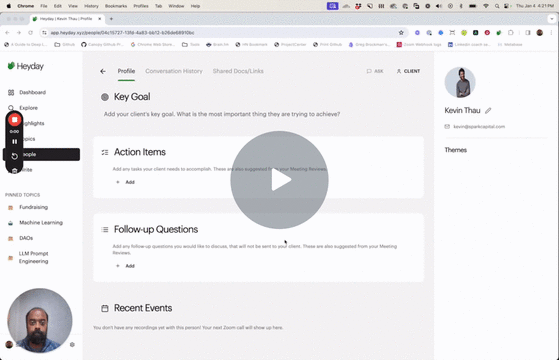This screenshot has width=559, height=360.
Task: Bookmark page with star icon
Action: [x=401, y=33]
